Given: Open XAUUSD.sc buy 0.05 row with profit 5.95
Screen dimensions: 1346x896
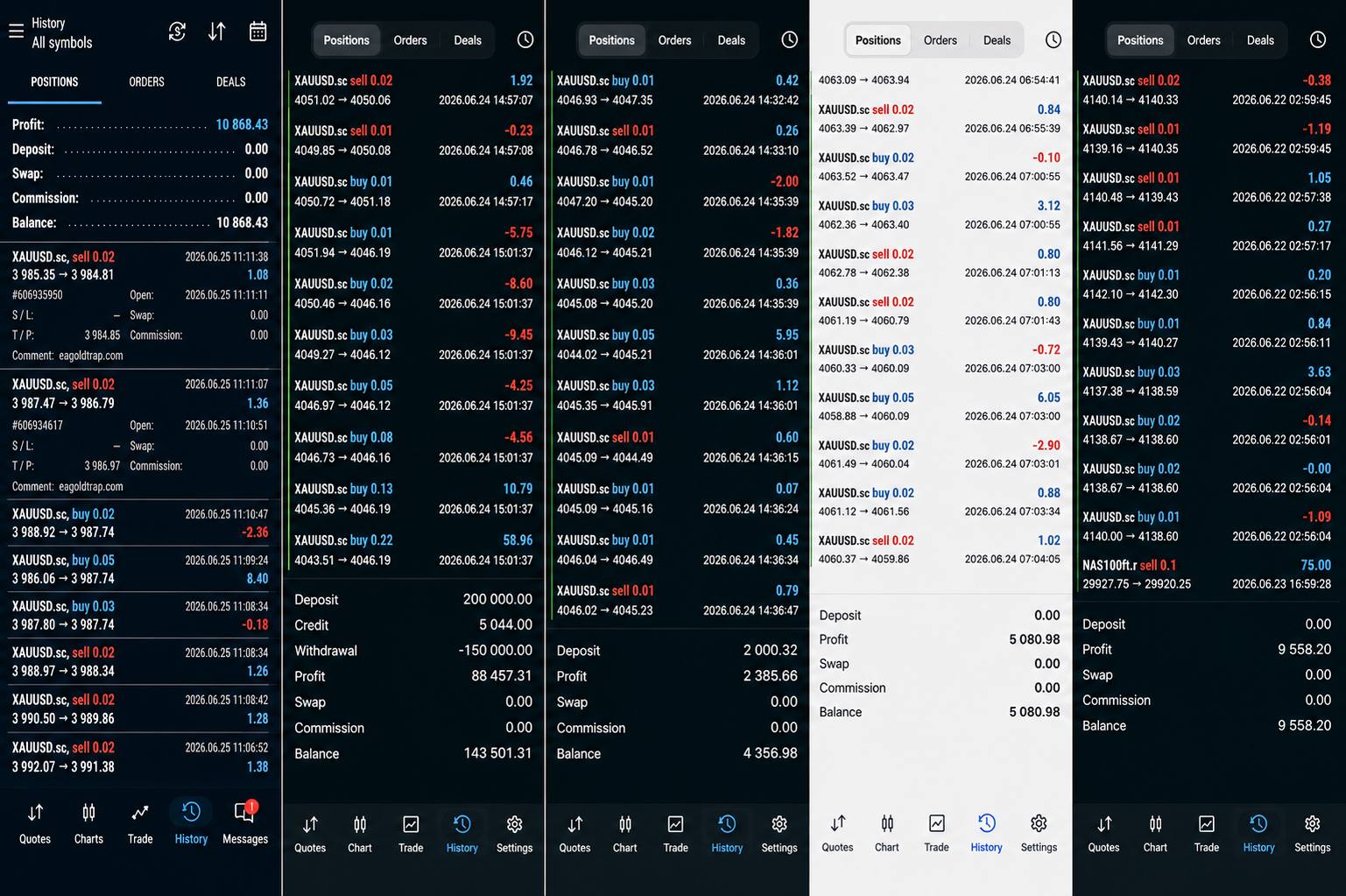Looking at the screenshot, I should 678,344.
